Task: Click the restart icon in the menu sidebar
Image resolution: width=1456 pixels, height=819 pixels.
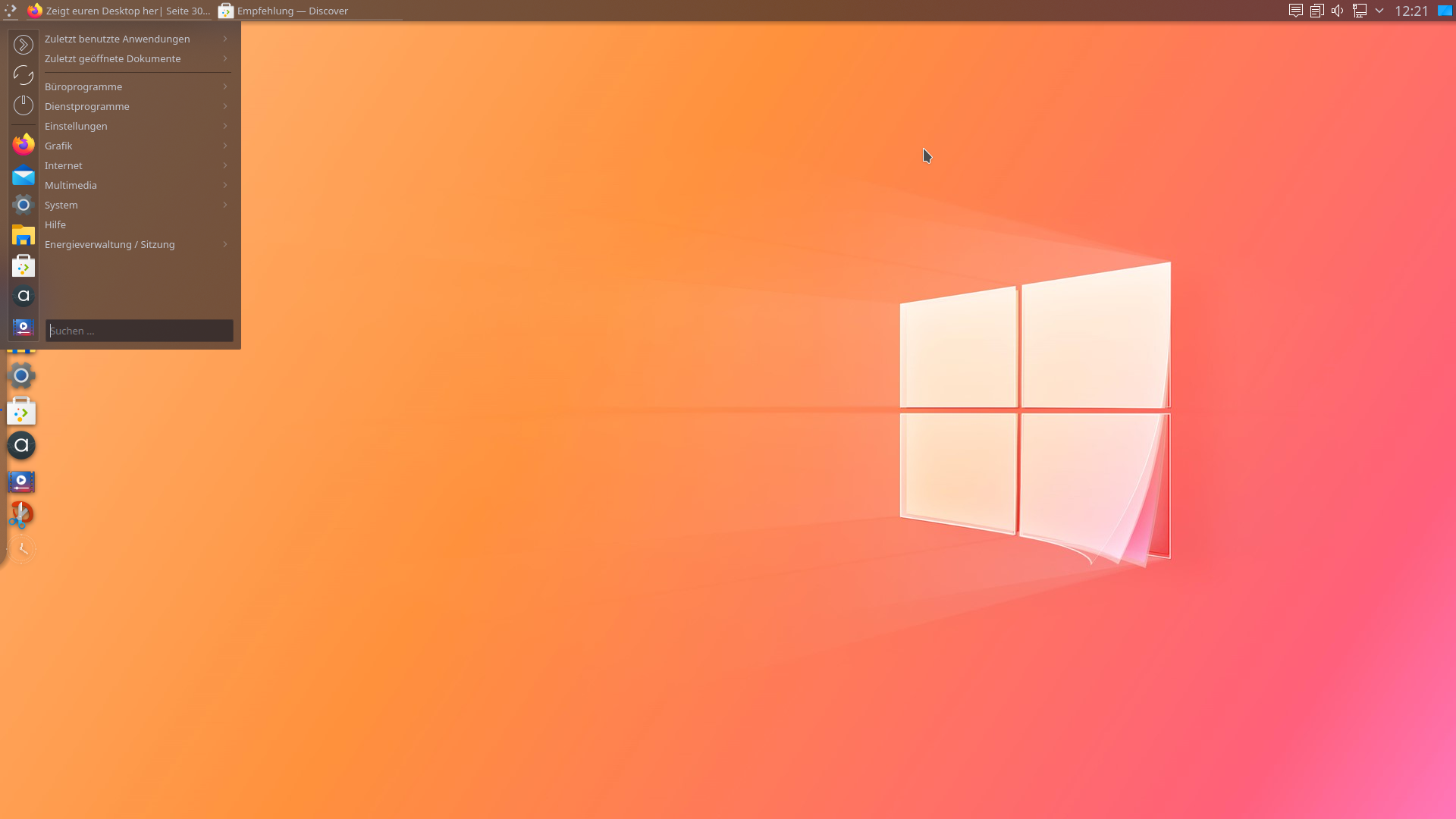Action: (x=24, y=75)
